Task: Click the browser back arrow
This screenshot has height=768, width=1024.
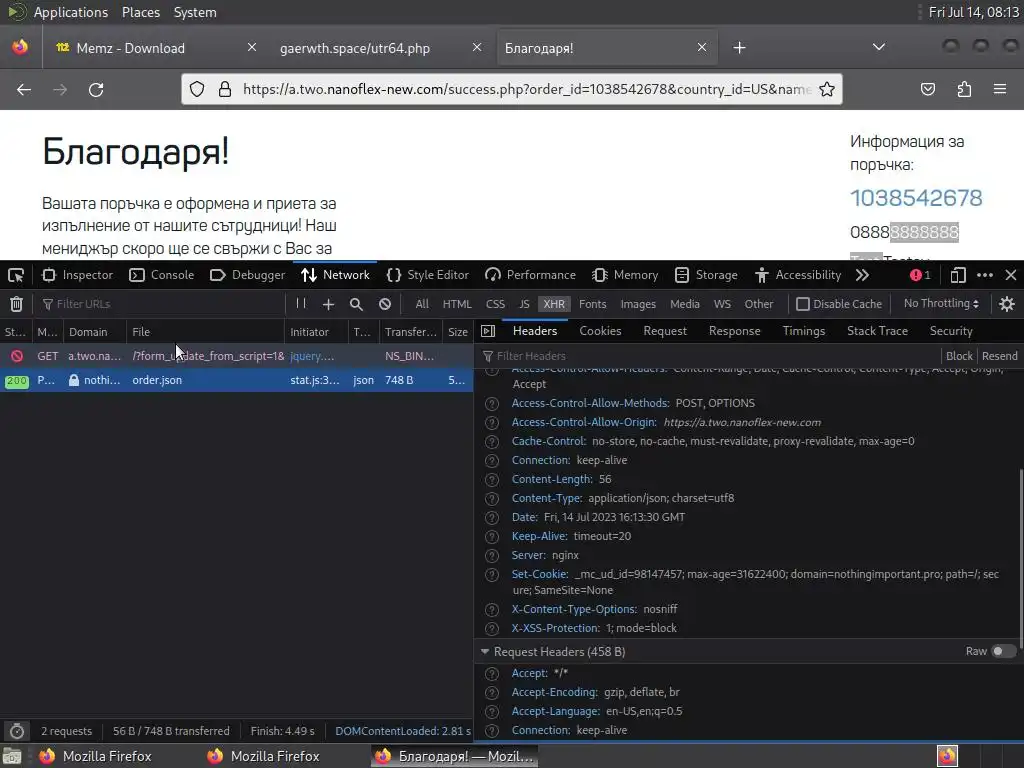Action: click(x=24, y=89)
